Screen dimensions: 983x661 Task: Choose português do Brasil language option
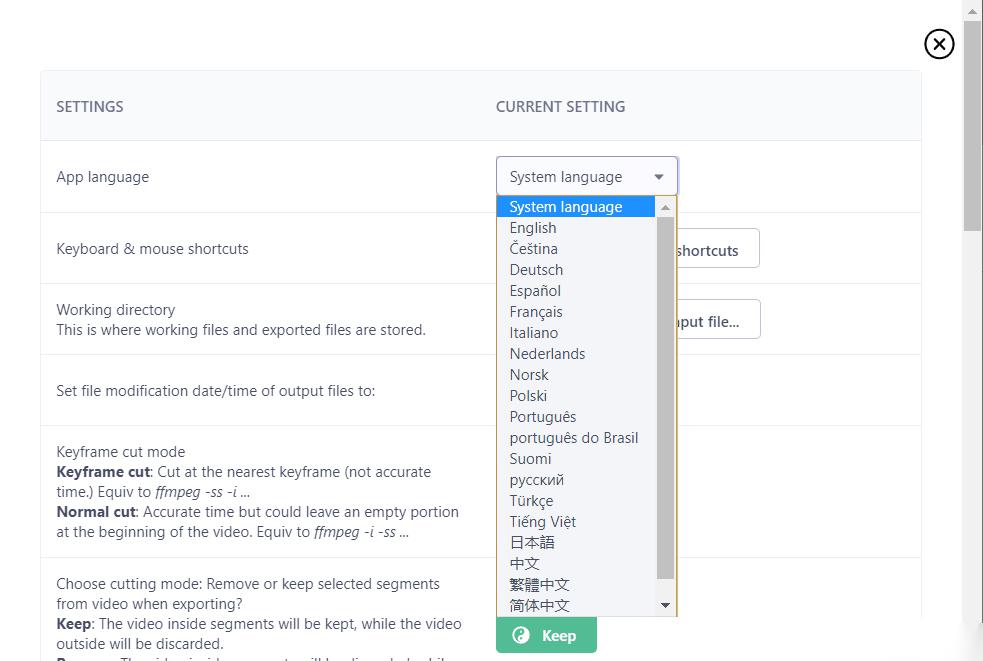tap(576, 438)
